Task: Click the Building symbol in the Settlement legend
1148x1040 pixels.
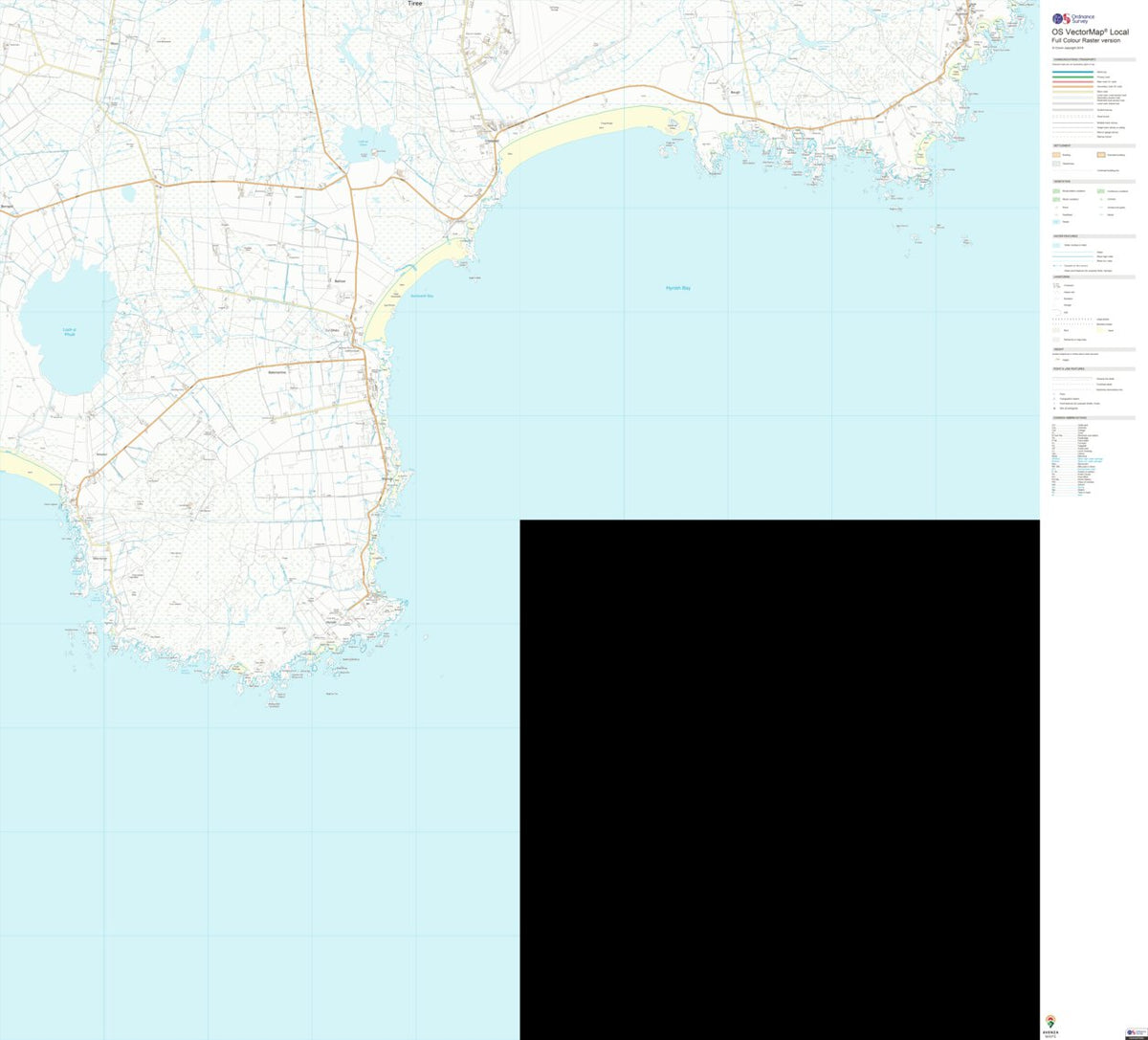Action: tap(1056, 154)
